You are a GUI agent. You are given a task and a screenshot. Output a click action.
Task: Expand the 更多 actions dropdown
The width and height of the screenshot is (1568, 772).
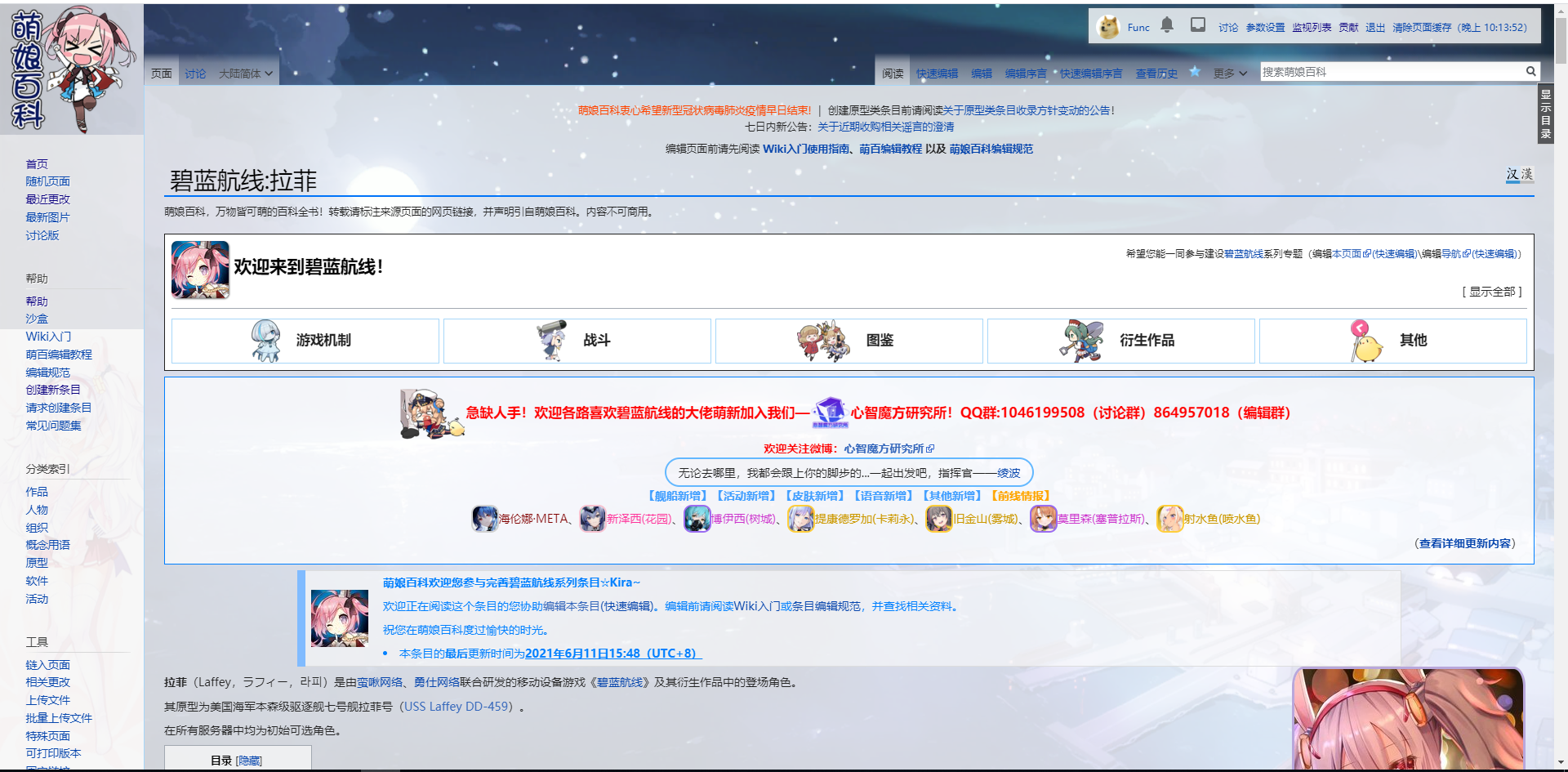point(1230,74)
